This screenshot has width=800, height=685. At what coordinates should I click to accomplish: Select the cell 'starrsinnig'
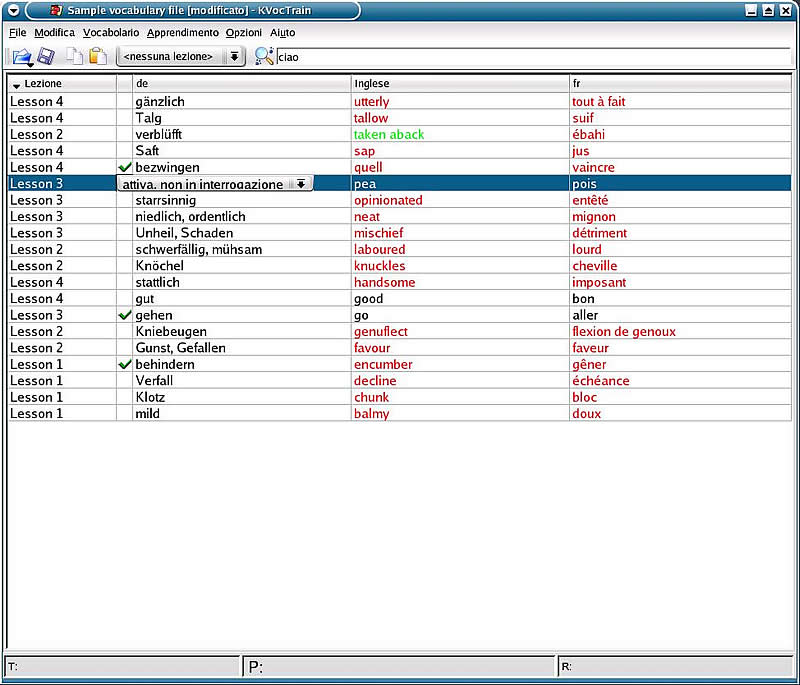pos(242,200)
